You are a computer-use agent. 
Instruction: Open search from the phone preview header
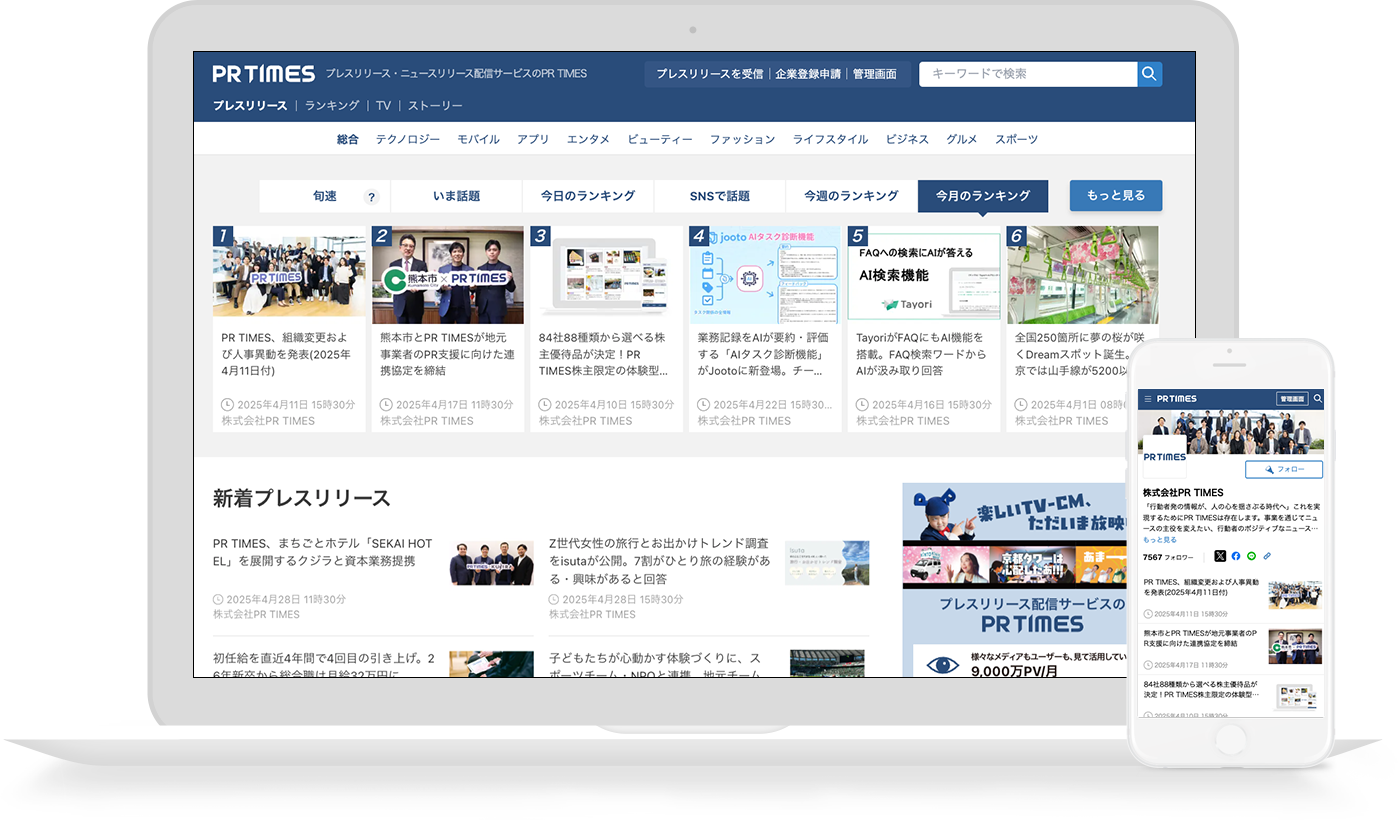1318,398
